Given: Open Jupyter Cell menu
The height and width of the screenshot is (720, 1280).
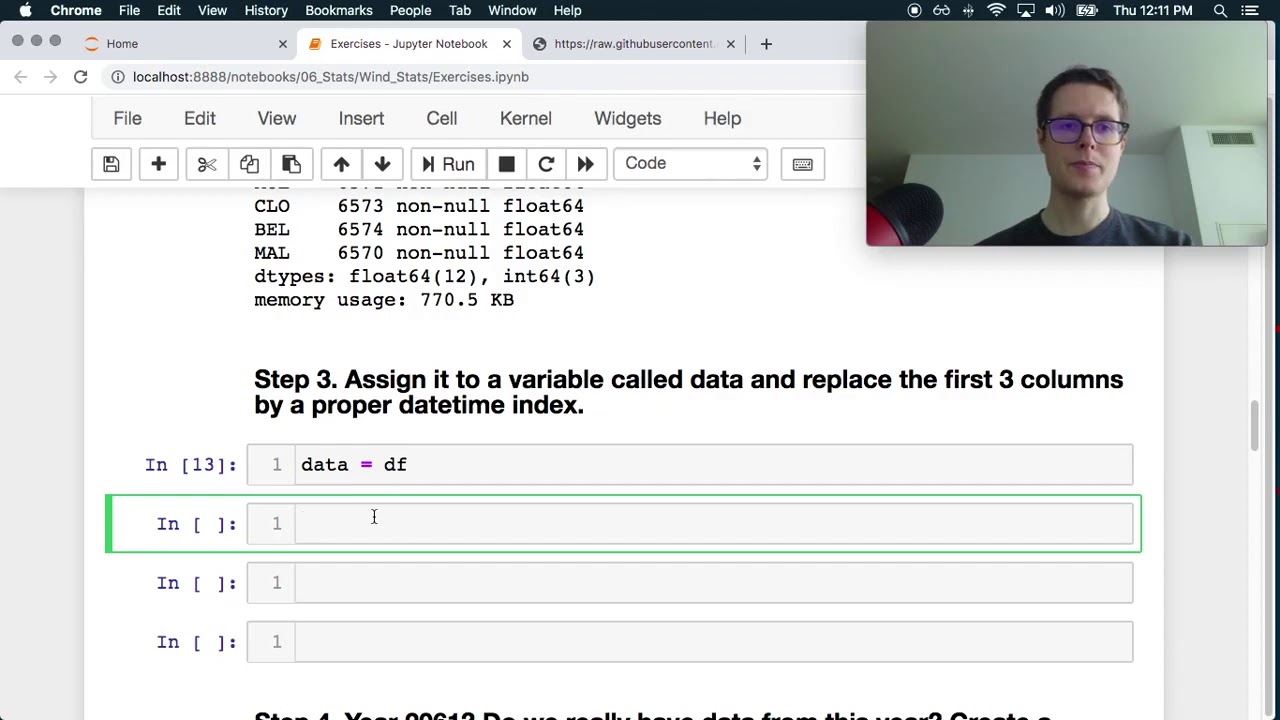Looking at the screenshot, I should pyautogui.click(x=442, y=118).
